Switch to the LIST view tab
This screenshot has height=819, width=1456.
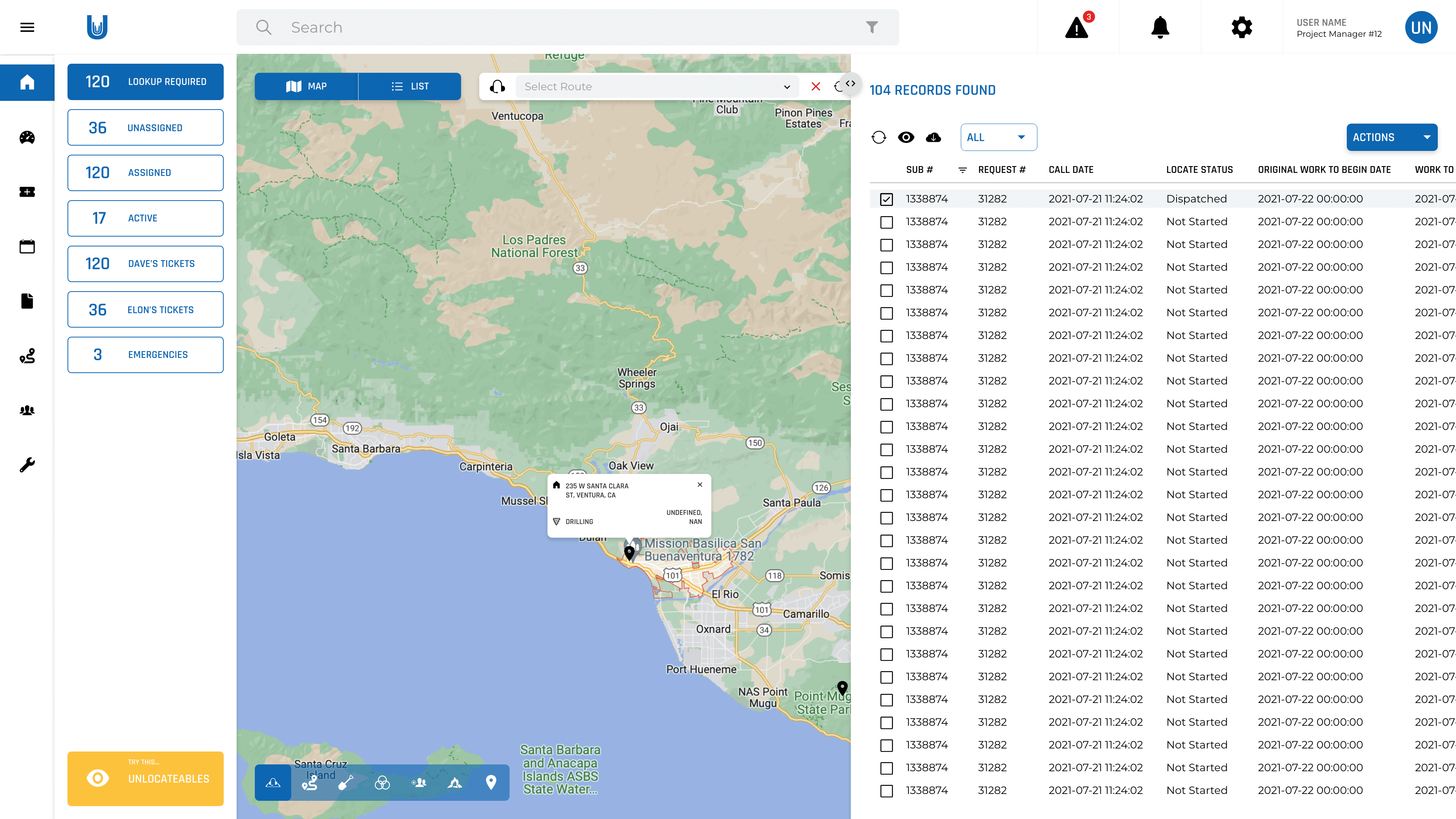coord(410,86)
